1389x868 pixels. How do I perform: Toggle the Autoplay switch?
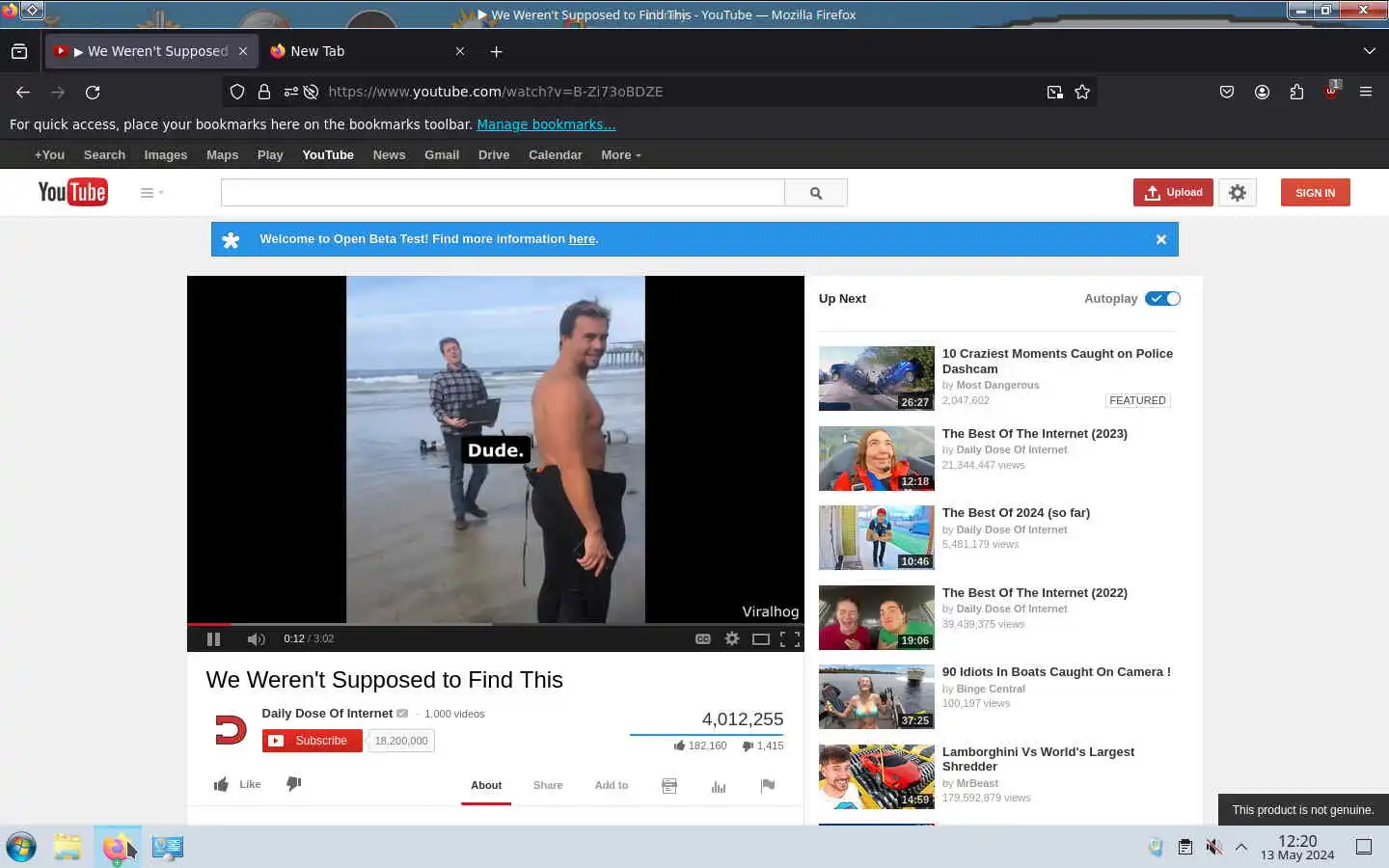(1162, 298)
